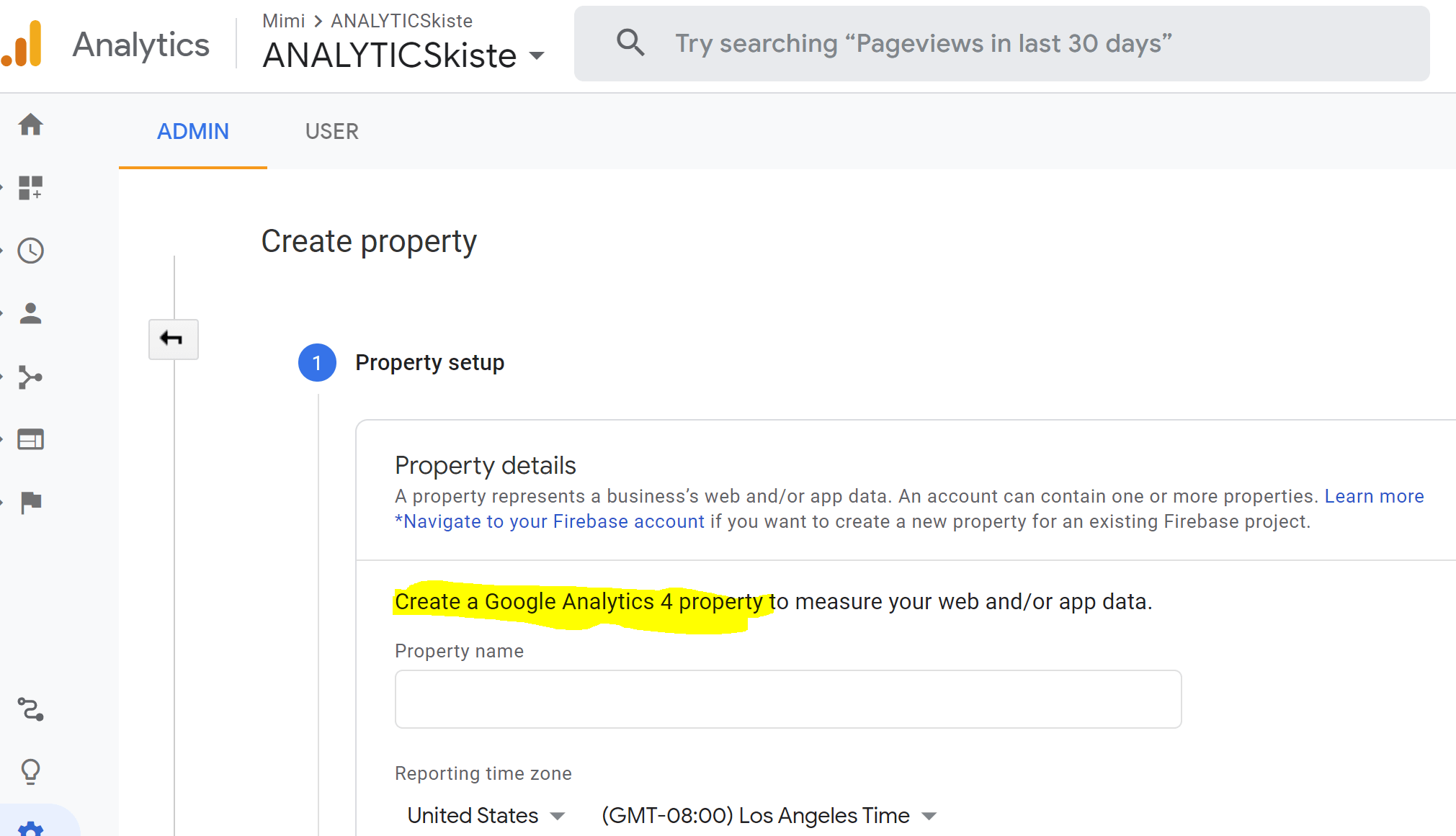Click the Google Analytics logo
The height and width of the screenshot is (836, 1456).
[23, 44]
